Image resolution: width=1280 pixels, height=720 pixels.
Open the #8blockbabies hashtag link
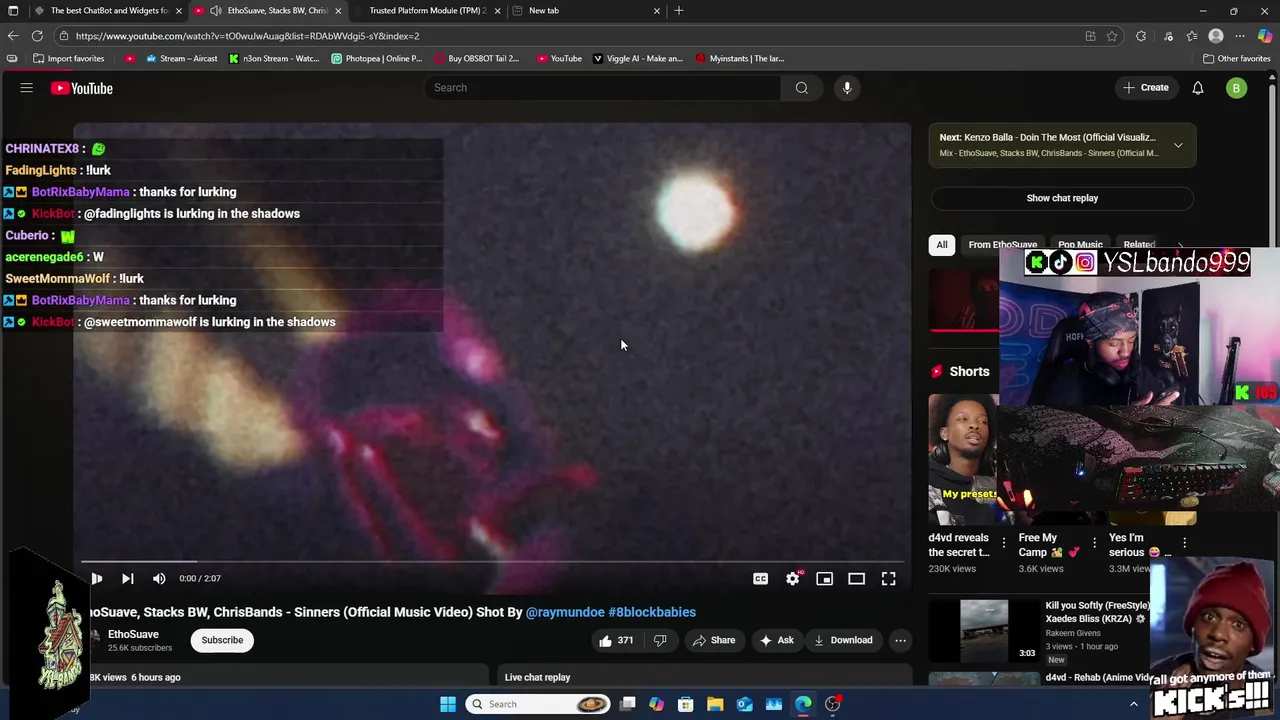click(652, 612)
